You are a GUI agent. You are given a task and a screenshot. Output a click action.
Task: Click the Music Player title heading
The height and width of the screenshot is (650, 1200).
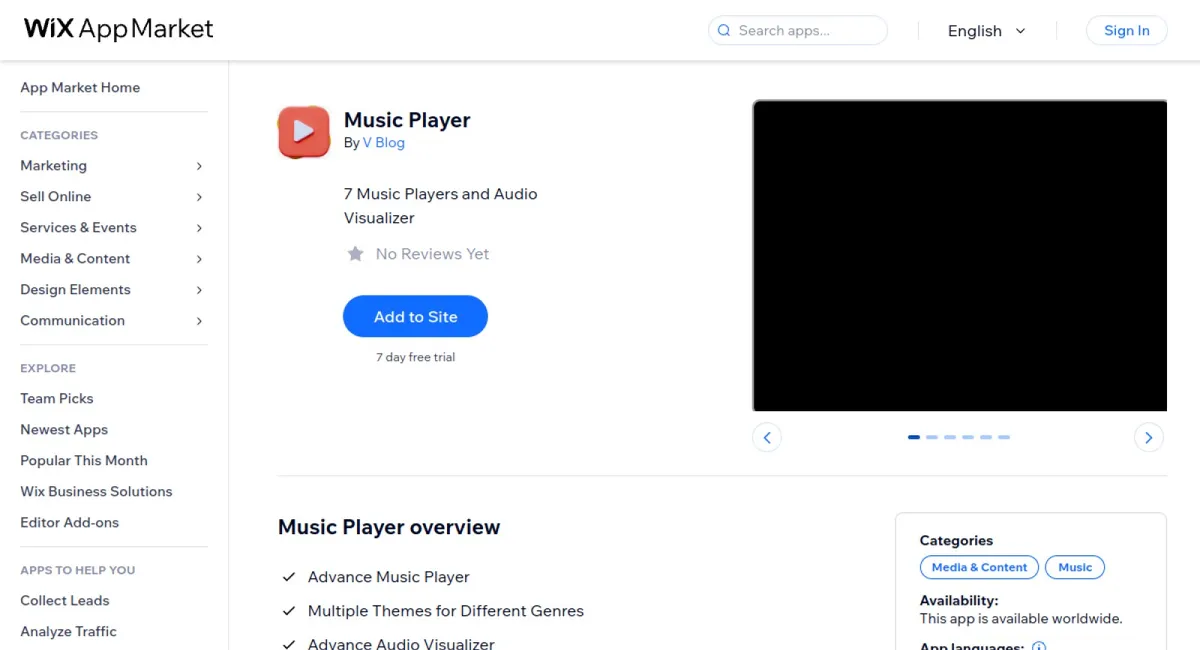pyautogui.click(x=407, y=120)
